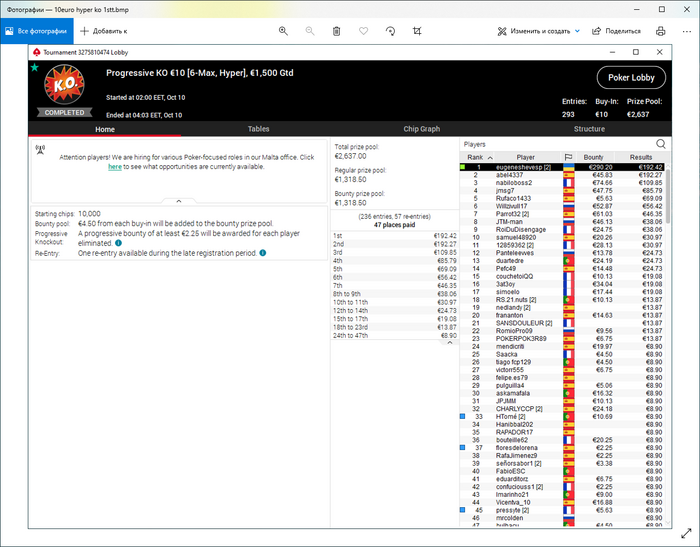Select player row abel4337
The height and width of the screenshot is (547, 700).
tap(562, 175)
